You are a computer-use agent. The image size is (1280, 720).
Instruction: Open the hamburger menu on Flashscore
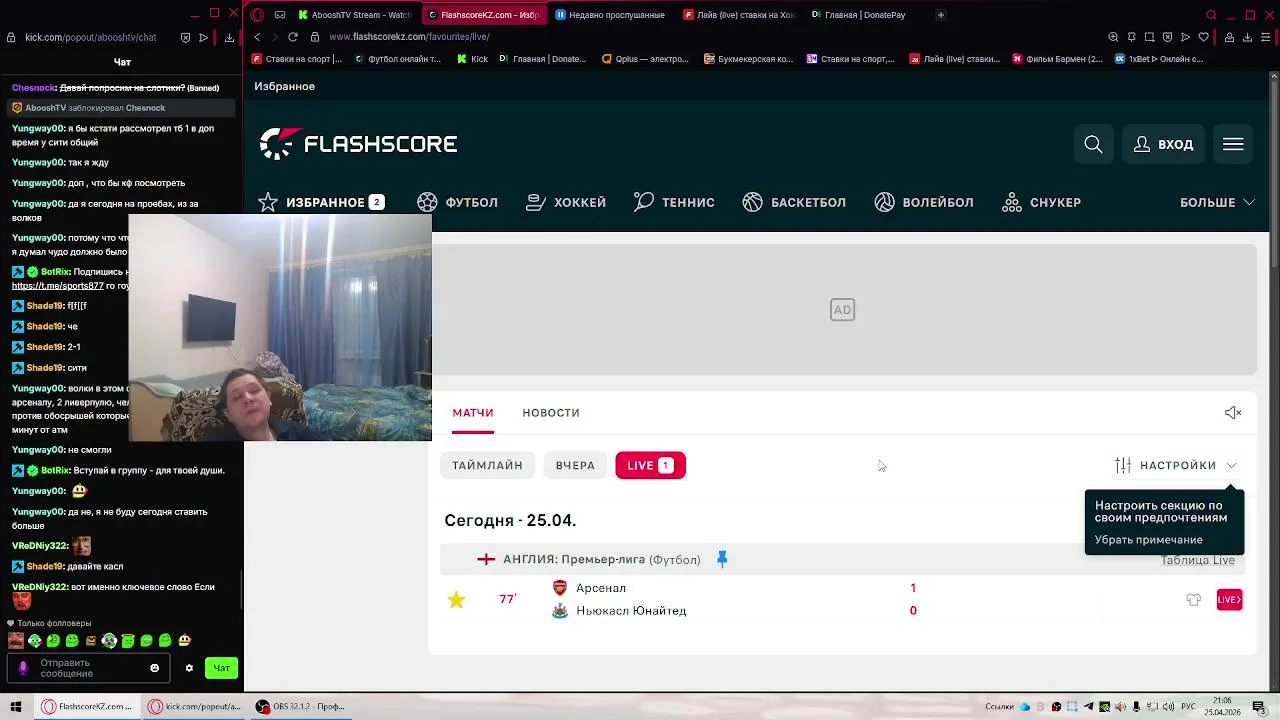click(1233, 145)
